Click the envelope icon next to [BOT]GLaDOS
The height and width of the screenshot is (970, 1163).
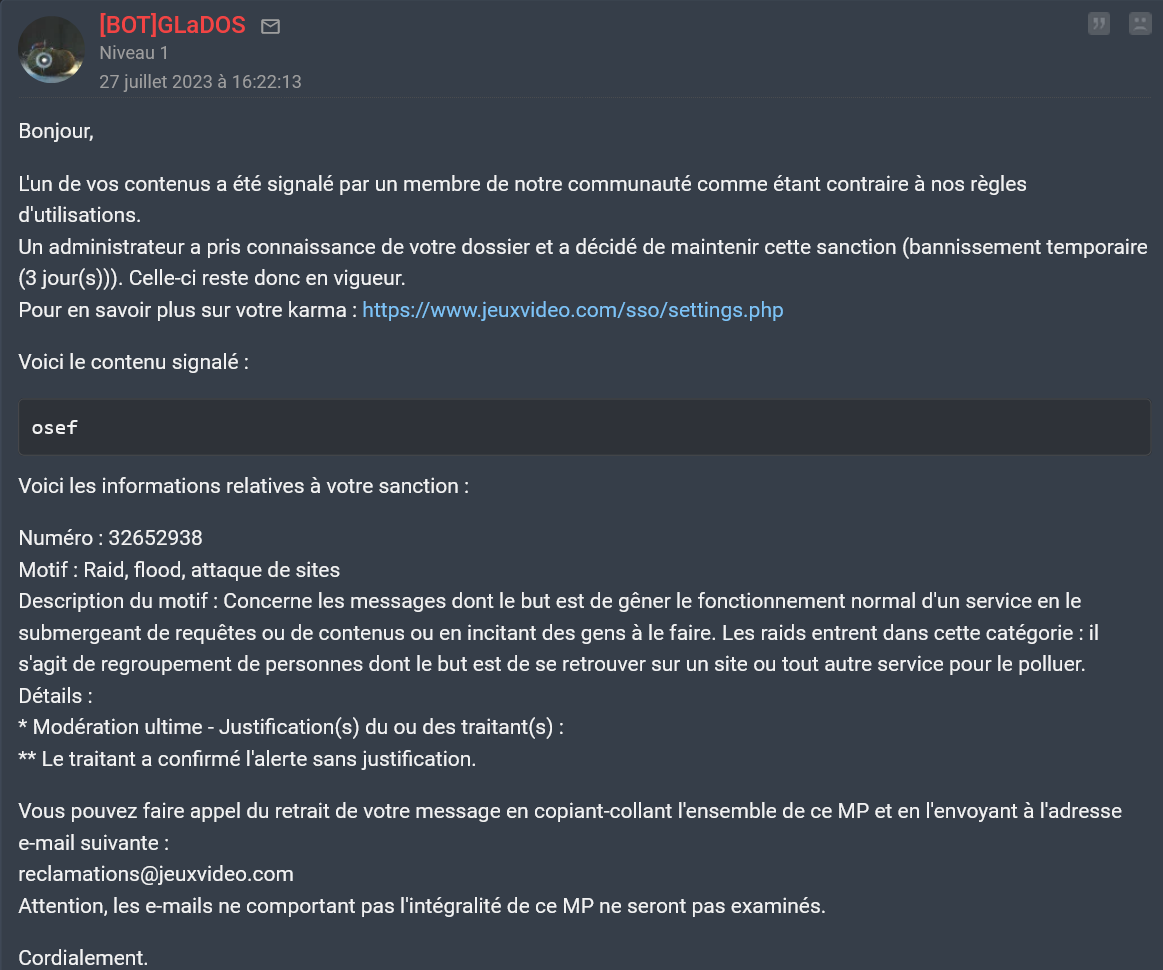[271, 27]
